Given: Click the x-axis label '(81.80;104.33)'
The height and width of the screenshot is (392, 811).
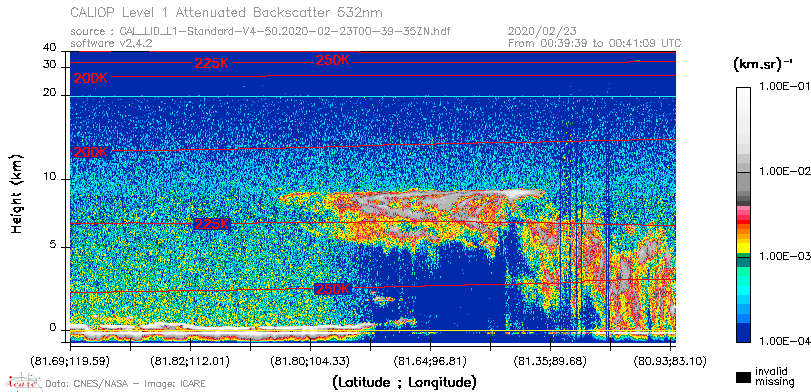Looking at the screenshot, I should point(310,360).
